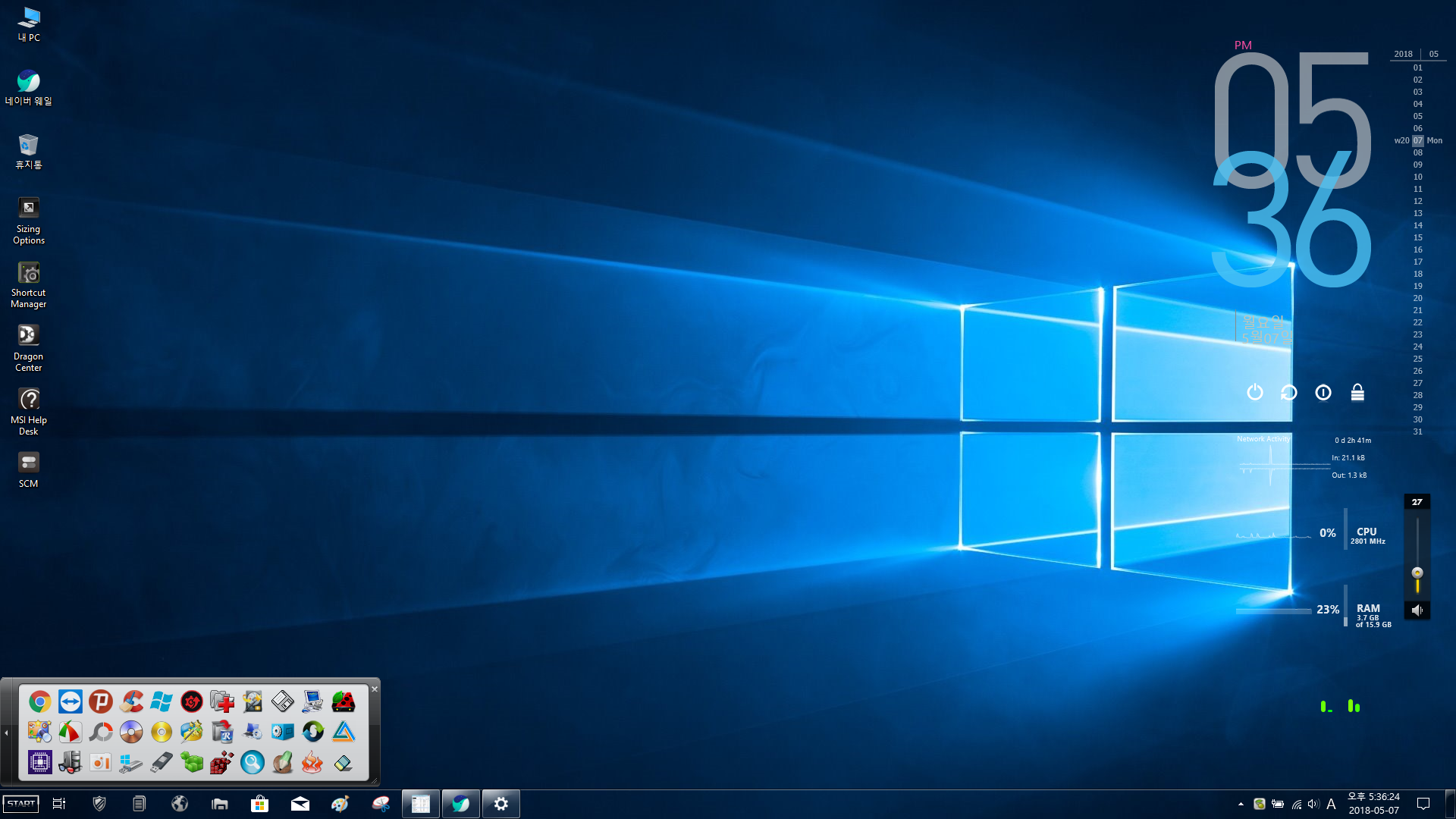Open the red cubes defrag icon

(222, 762)
